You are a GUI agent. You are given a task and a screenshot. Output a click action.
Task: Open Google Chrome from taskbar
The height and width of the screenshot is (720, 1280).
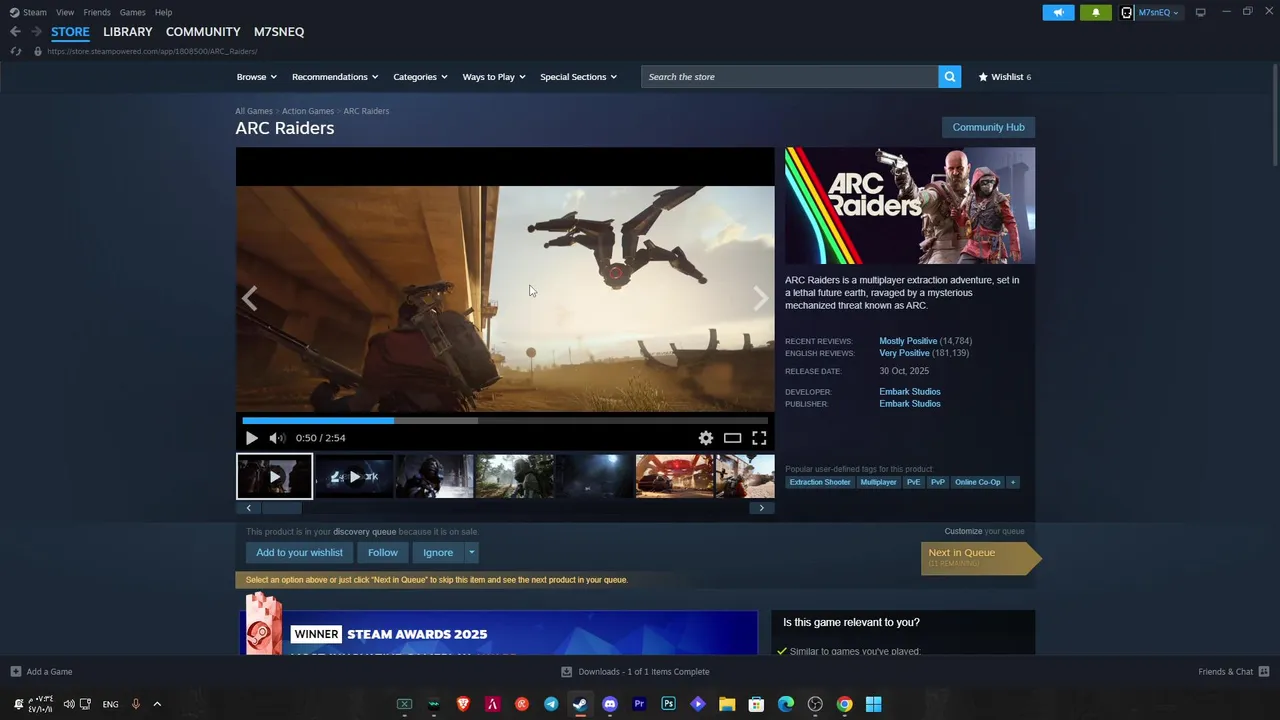coord(844,704)
